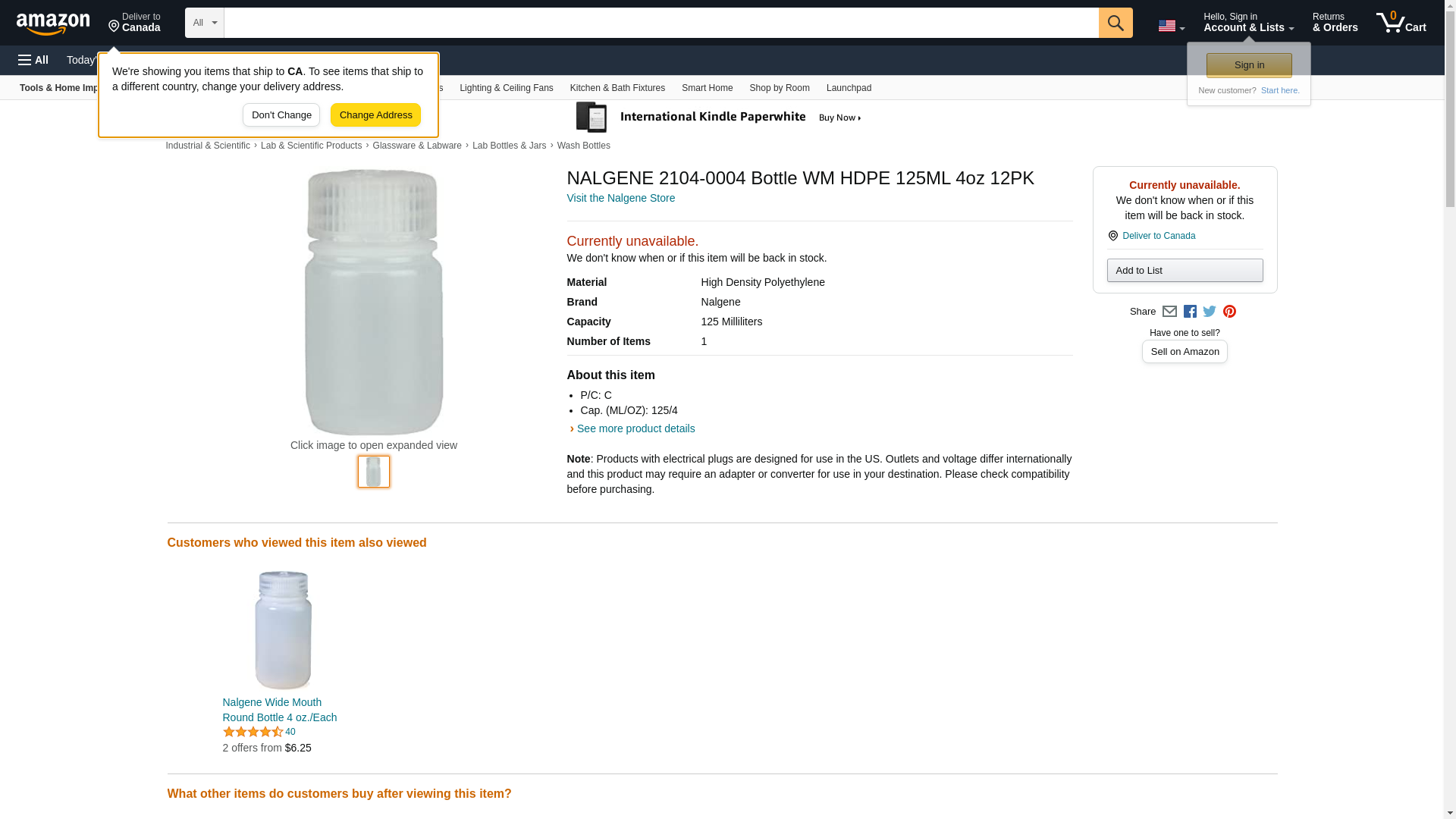Share product via email icon

coord(1169,312)
